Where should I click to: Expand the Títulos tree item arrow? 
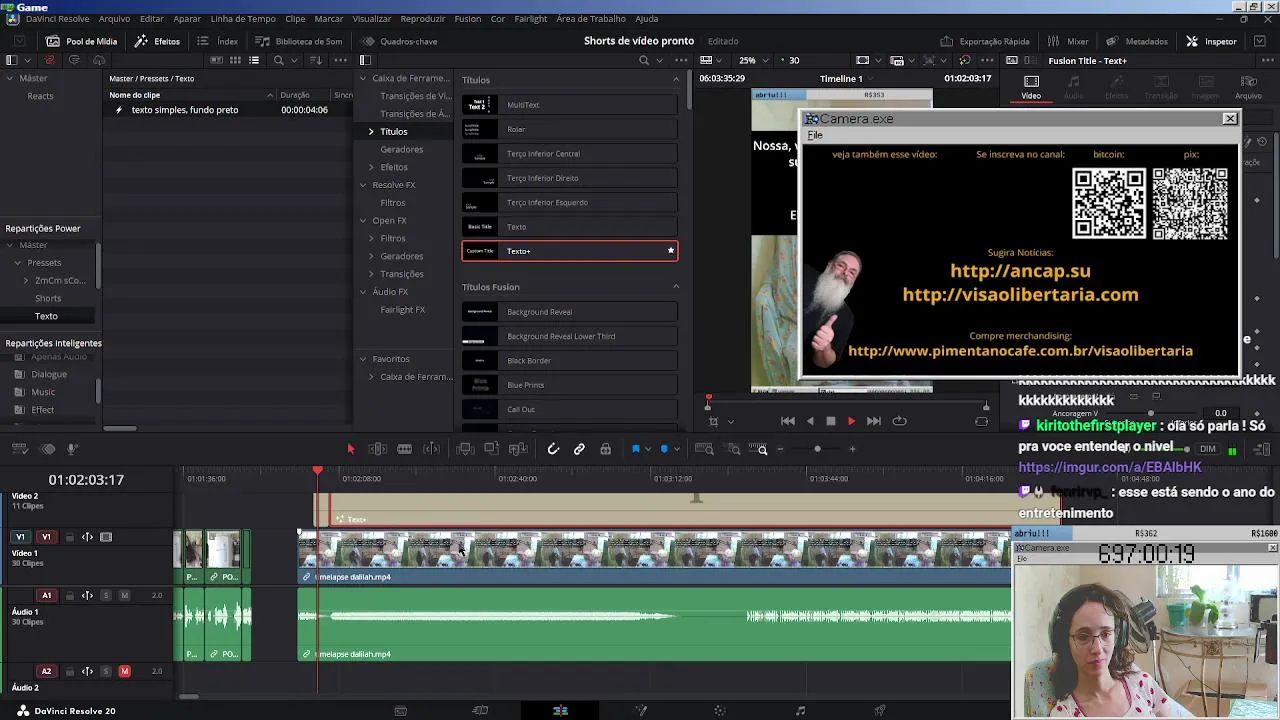tap(371, 132)
